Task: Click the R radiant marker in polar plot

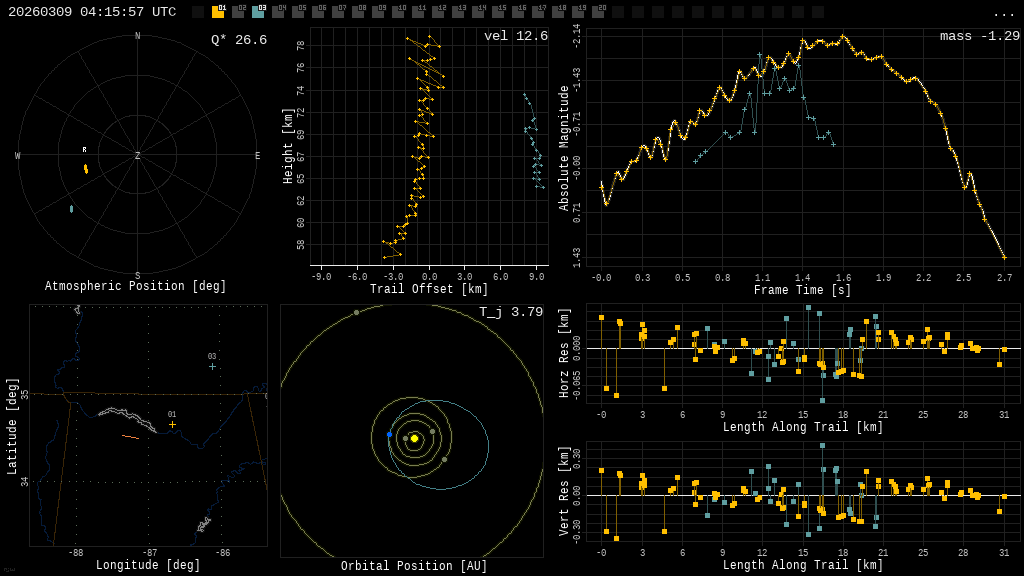Action: pyautogui.click(x=85, y=150)
